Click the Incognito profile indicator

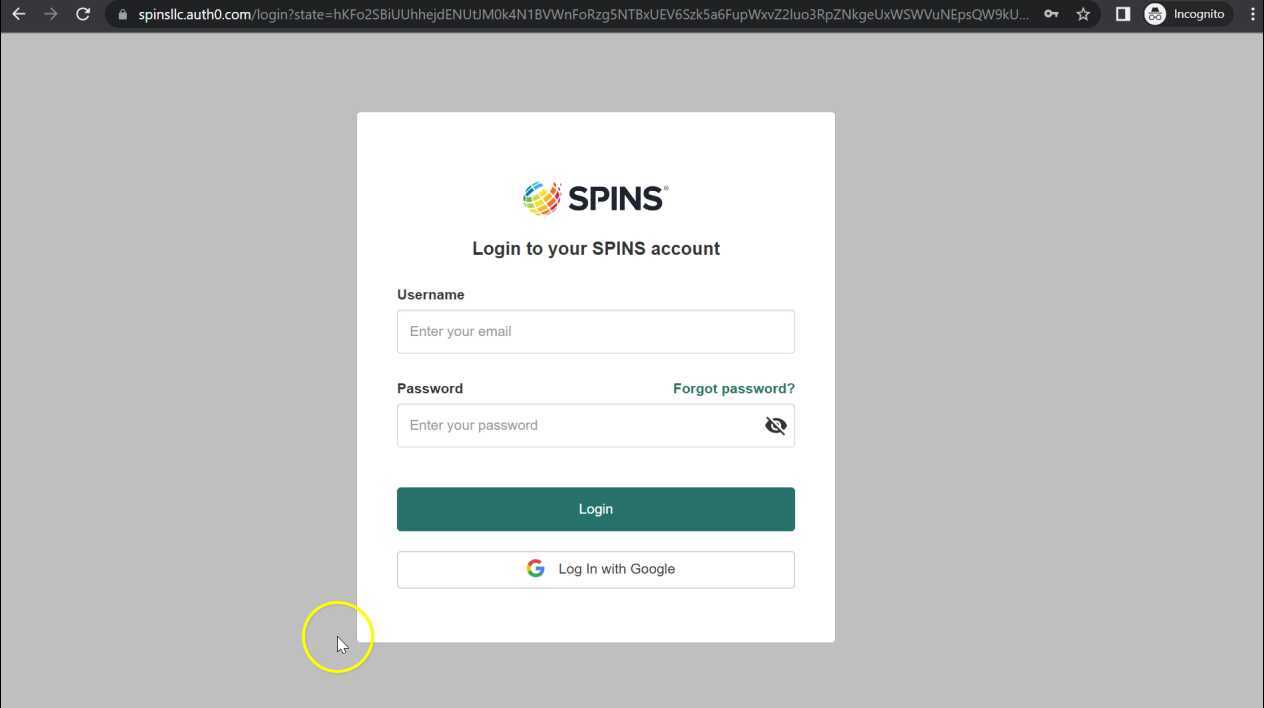coord(1185,14)
